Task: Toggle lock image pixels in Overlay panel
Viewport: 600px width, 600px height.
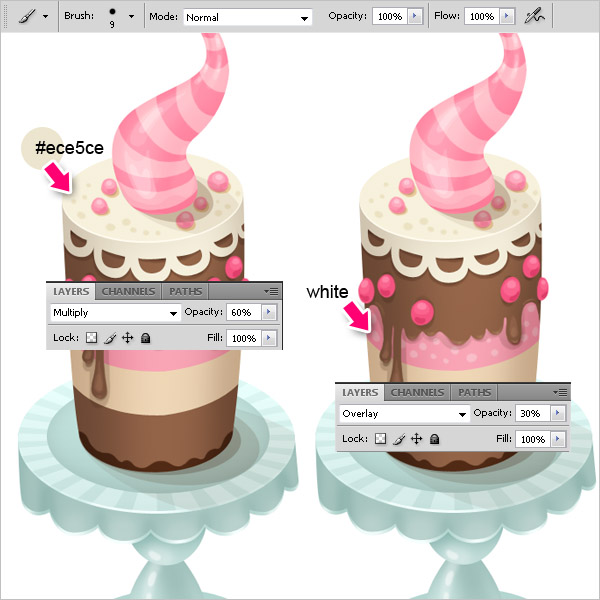Action: click(x=399, y=439)
